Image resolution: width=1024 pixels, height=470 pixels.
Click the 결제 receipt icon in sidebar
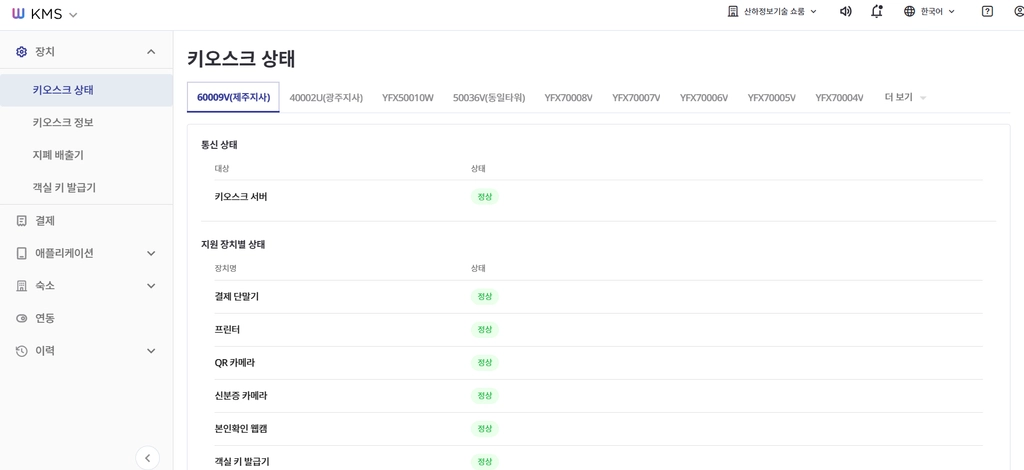coord(22,221)
